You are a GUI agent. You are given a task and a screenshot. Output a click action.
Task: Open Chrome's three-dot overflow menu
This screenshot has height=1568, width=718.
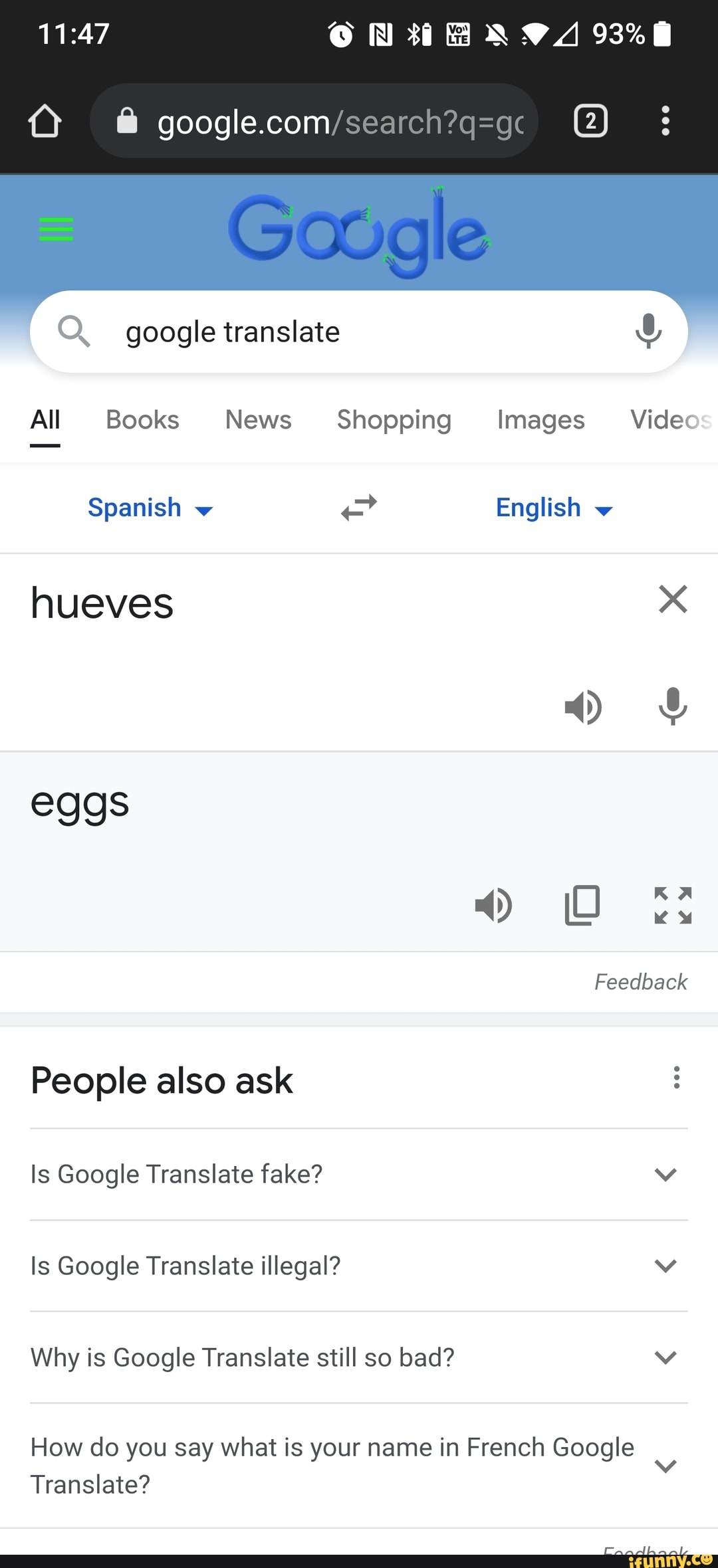point(665,121)
